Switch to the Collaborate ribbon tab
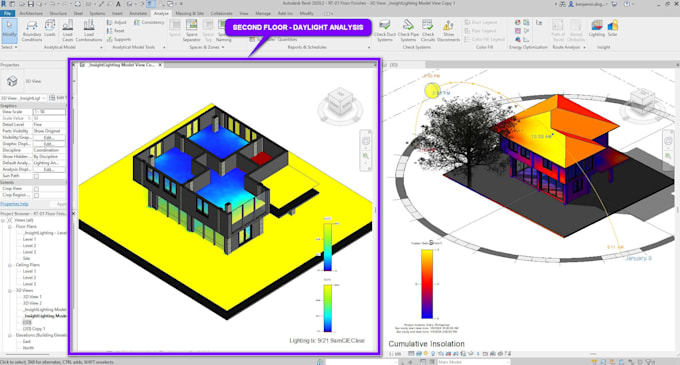 point(221,13)
